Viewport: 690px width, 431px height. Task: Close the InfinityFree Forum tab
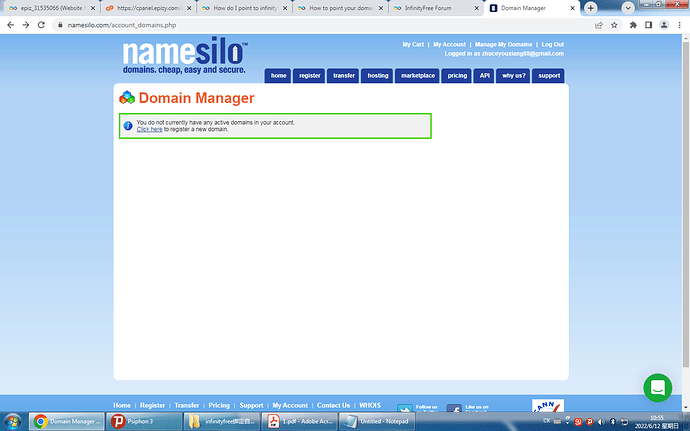pos(477,8)
